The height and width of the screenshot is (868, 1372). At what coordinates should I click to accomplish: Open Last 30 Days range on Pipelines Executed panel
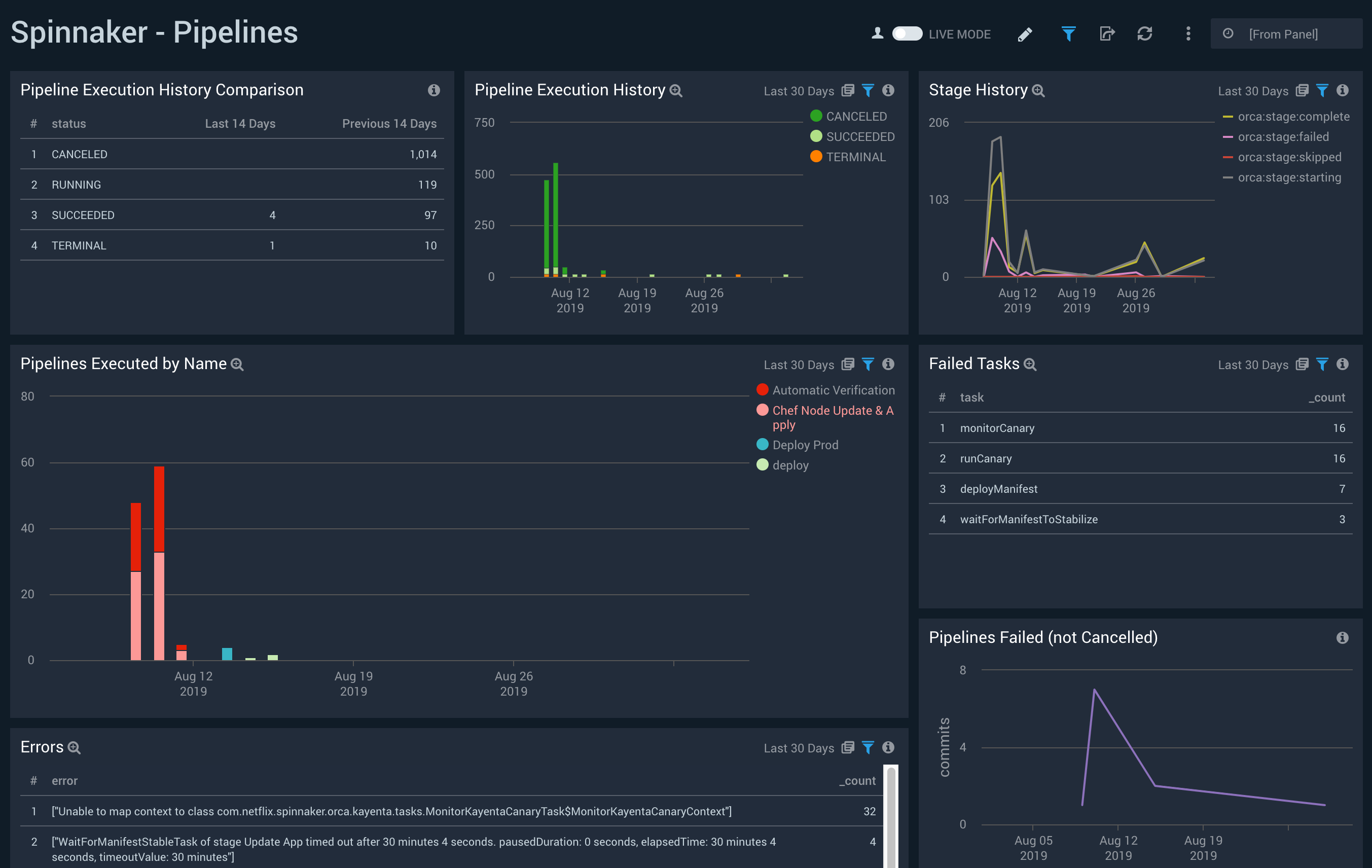click(799, 364)
